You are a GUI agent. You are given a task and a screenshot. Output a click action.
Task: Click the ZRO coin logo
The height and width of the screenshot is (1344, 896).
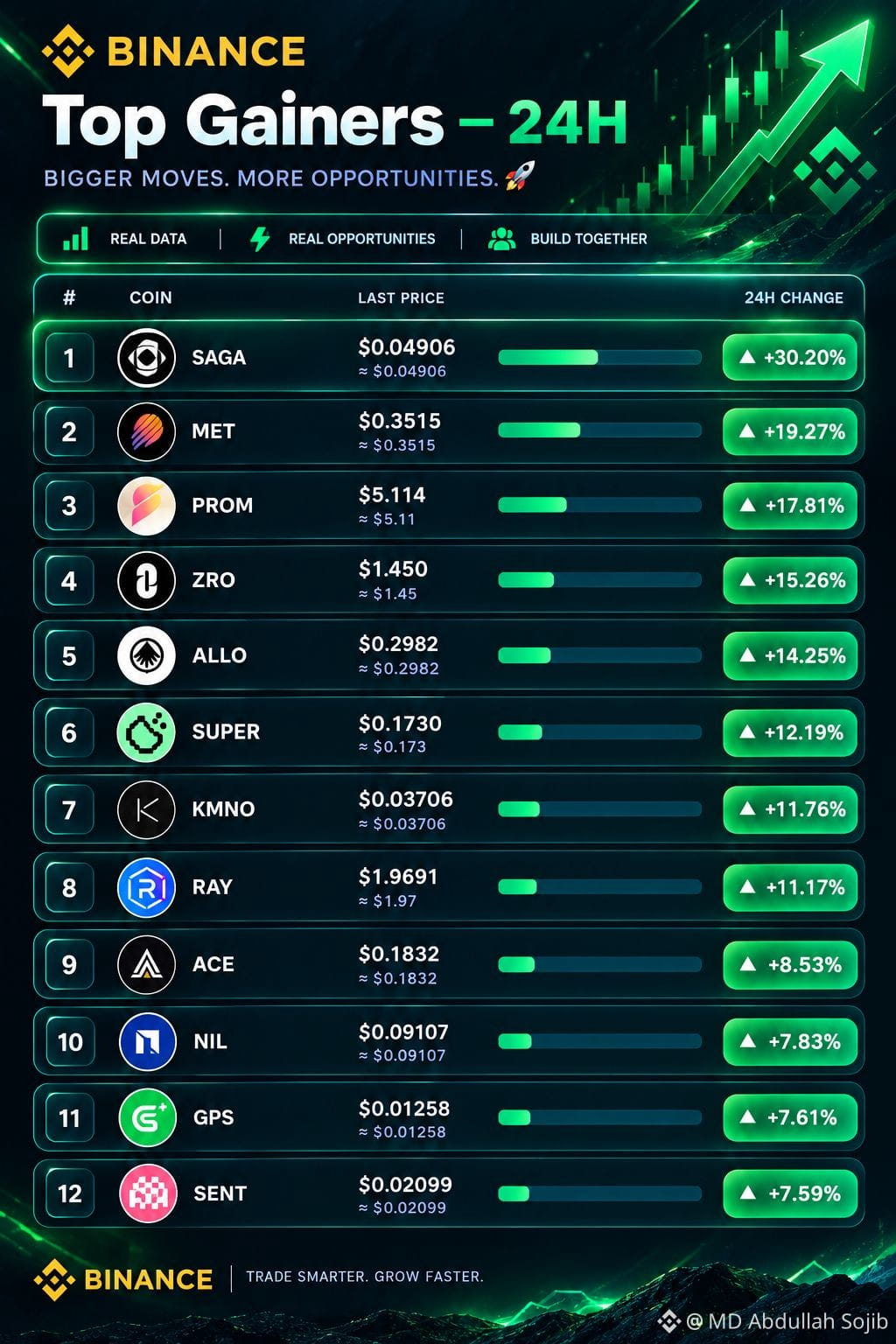[146, 580]
